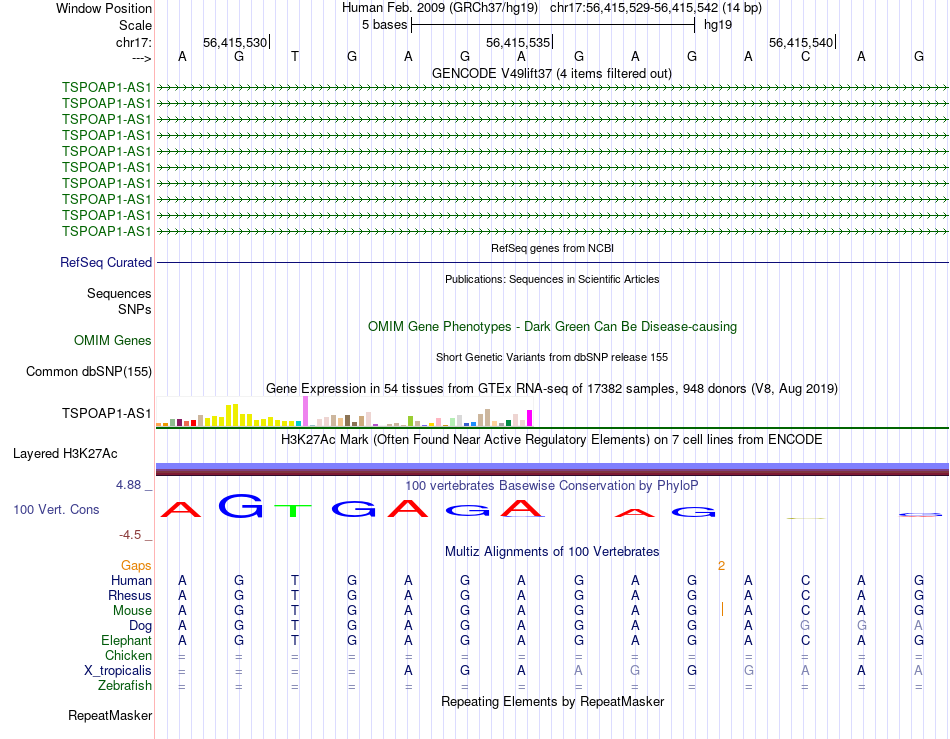Open the OMIM Gene Phenotypes track title

[552, 326]
